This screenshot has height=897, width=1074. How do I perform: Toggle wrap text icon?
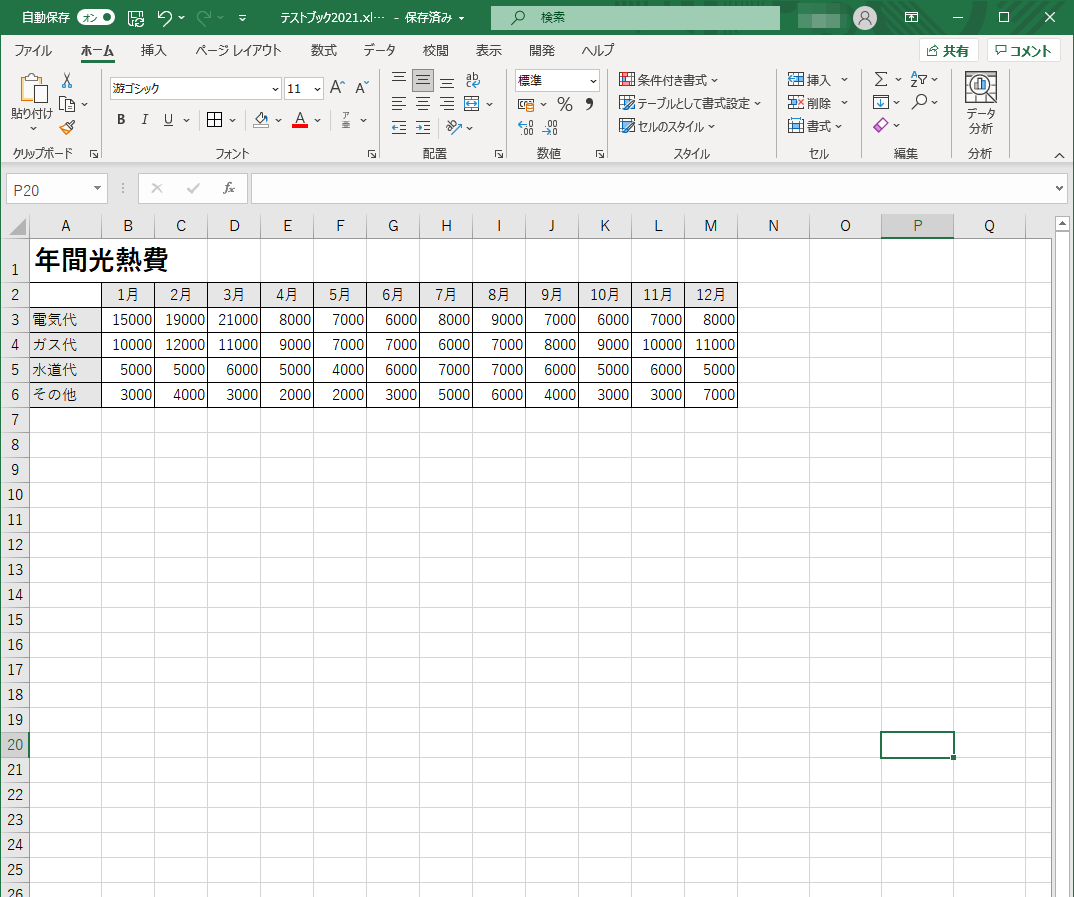(473, 80)
